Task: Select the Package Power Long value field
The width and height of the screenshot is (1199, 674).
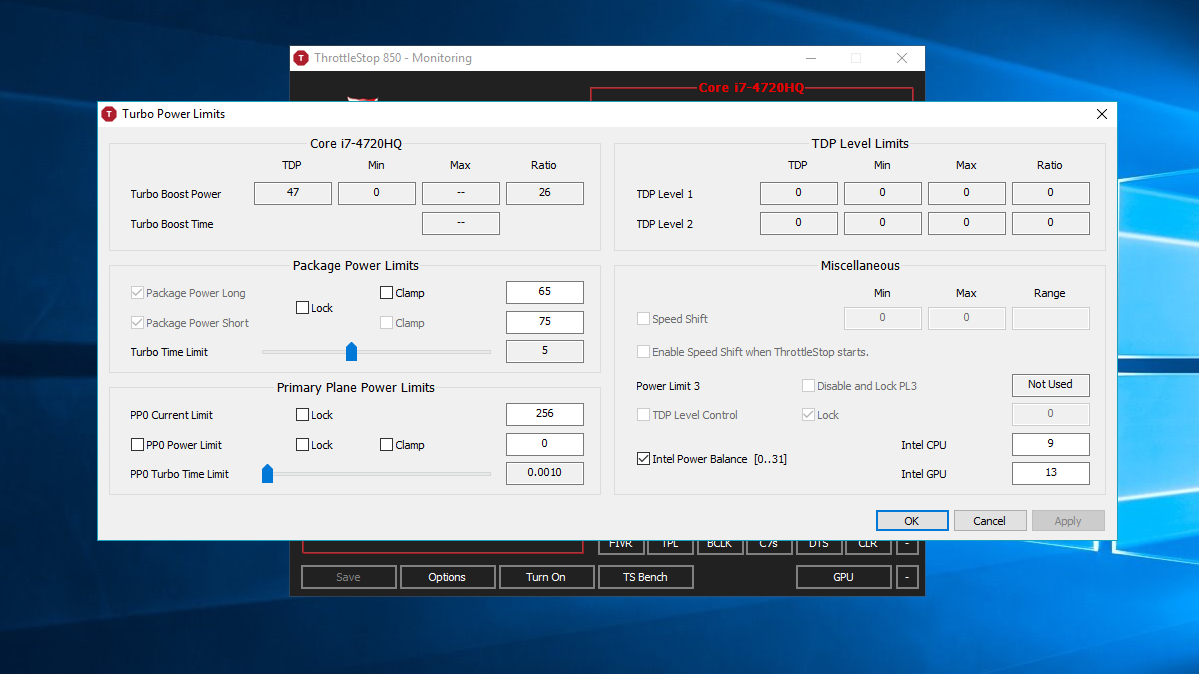Action: point(544,292)
